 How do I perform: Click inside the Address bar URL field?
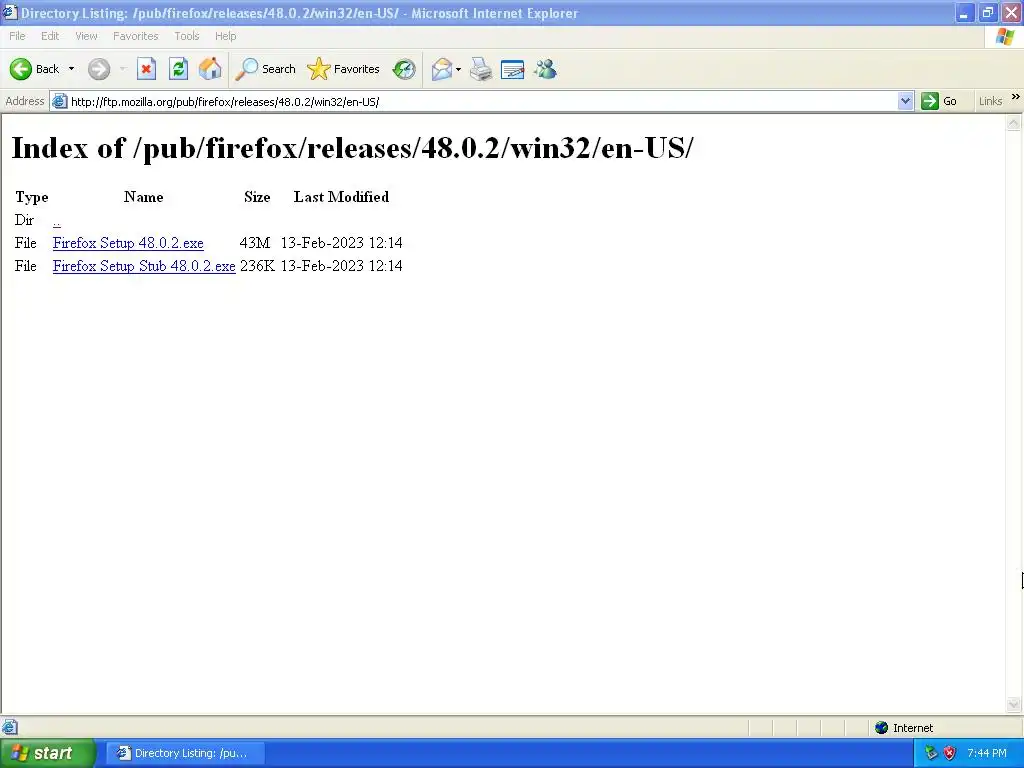click(x=482, y=101)
